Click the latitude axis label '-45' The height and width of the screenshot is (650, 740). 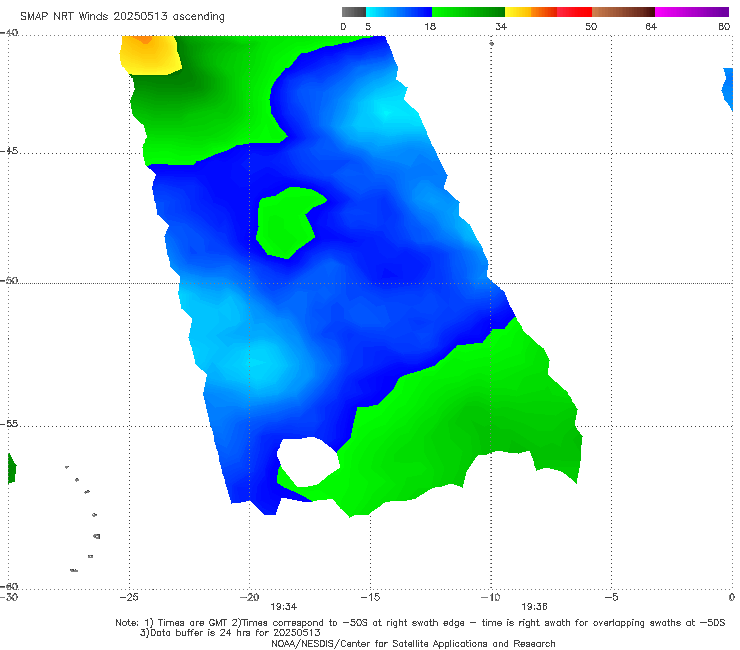pyautogui.click(x=9, y=151)
